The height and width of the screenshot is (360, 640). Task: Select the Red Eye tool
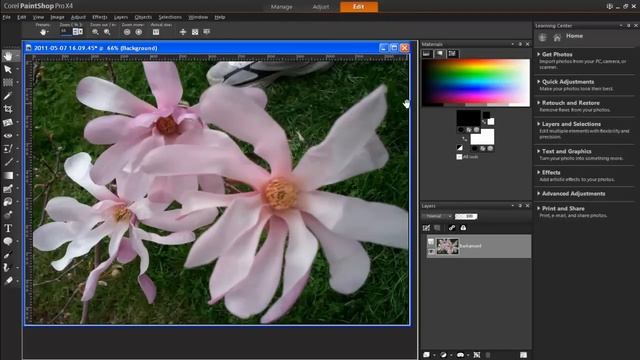8,136
